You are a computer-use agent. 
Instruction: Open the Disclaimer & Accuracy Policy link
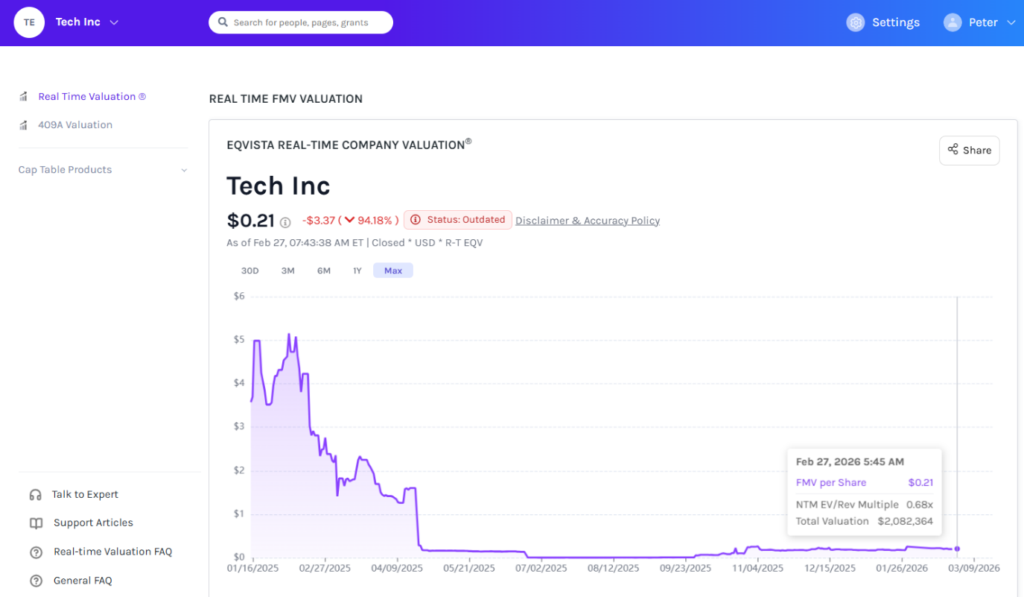point(587,220)
